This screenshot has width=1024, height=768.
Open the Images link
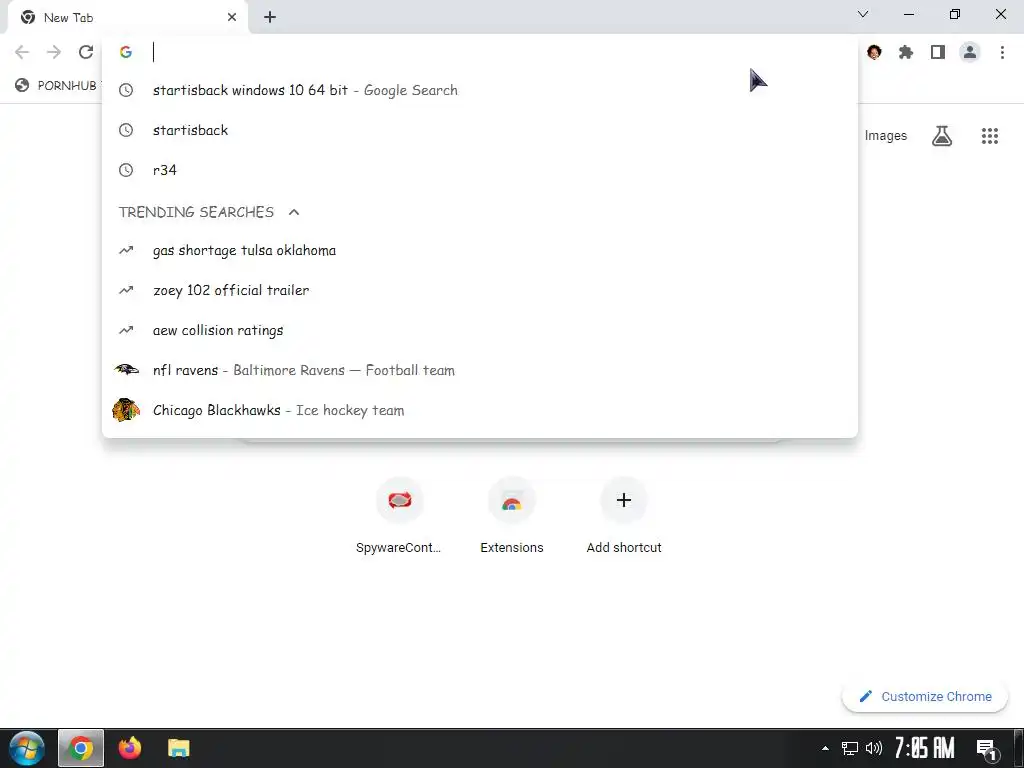pos(886,136)
